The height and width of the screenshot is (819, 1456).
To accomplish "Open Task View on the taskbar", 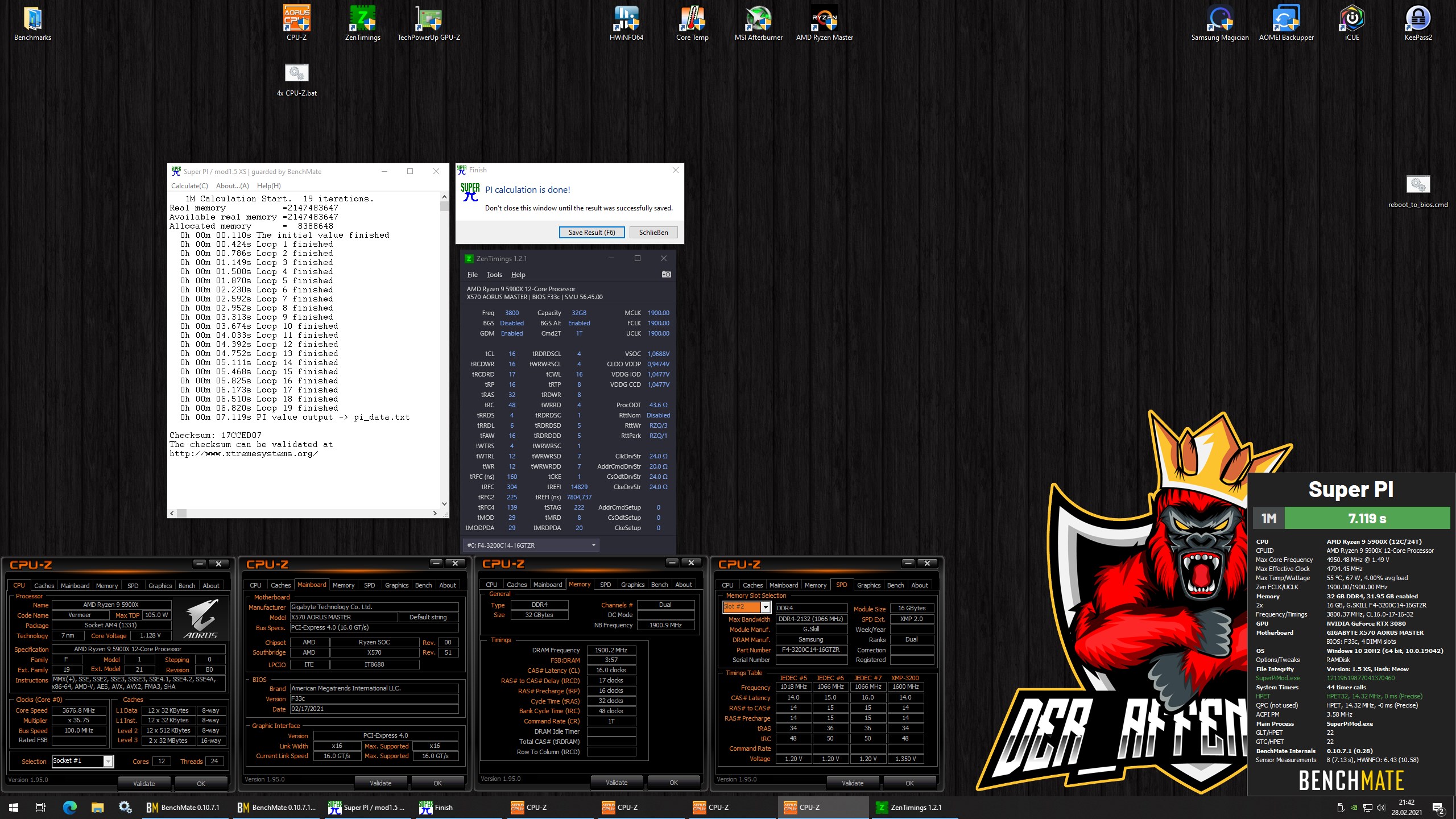I will tap(41, 807).
